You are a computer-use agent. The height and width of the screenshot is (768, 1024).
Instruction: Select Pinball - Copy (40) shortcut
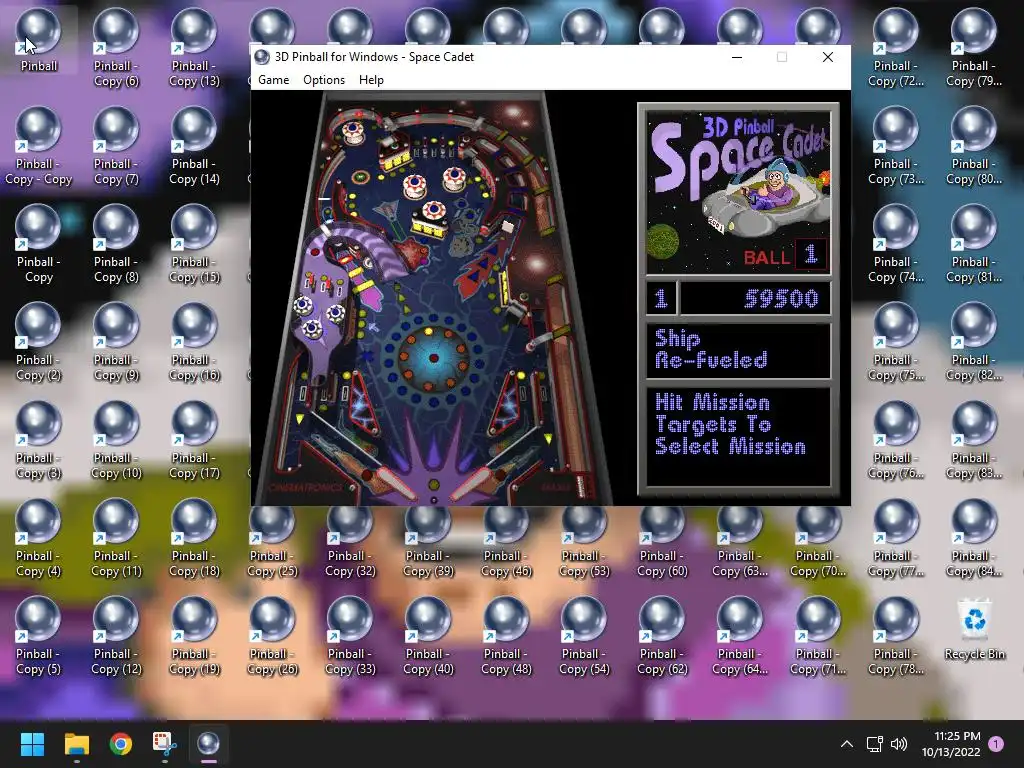(x=428, y=636)
